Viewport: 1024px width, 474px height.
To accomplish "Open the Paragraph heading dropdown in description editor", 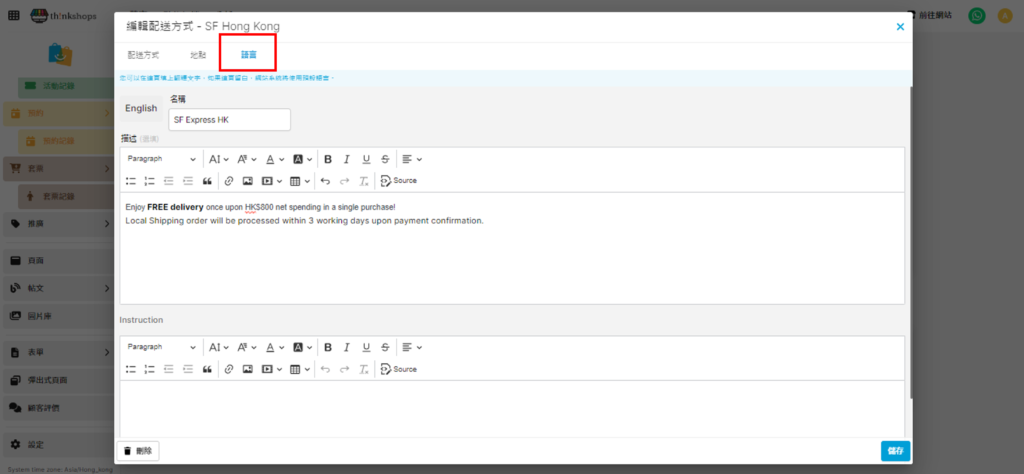I will click(x=161, y=159).
